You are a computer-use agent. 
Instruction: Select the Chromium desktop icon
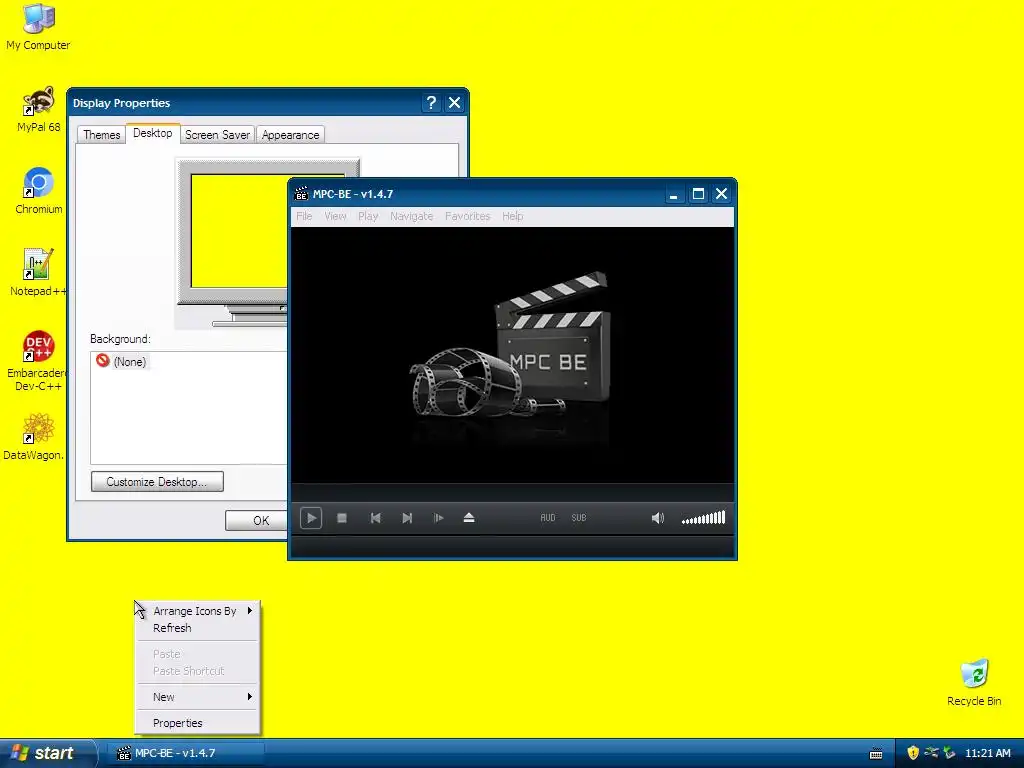[x=39, y=191]
